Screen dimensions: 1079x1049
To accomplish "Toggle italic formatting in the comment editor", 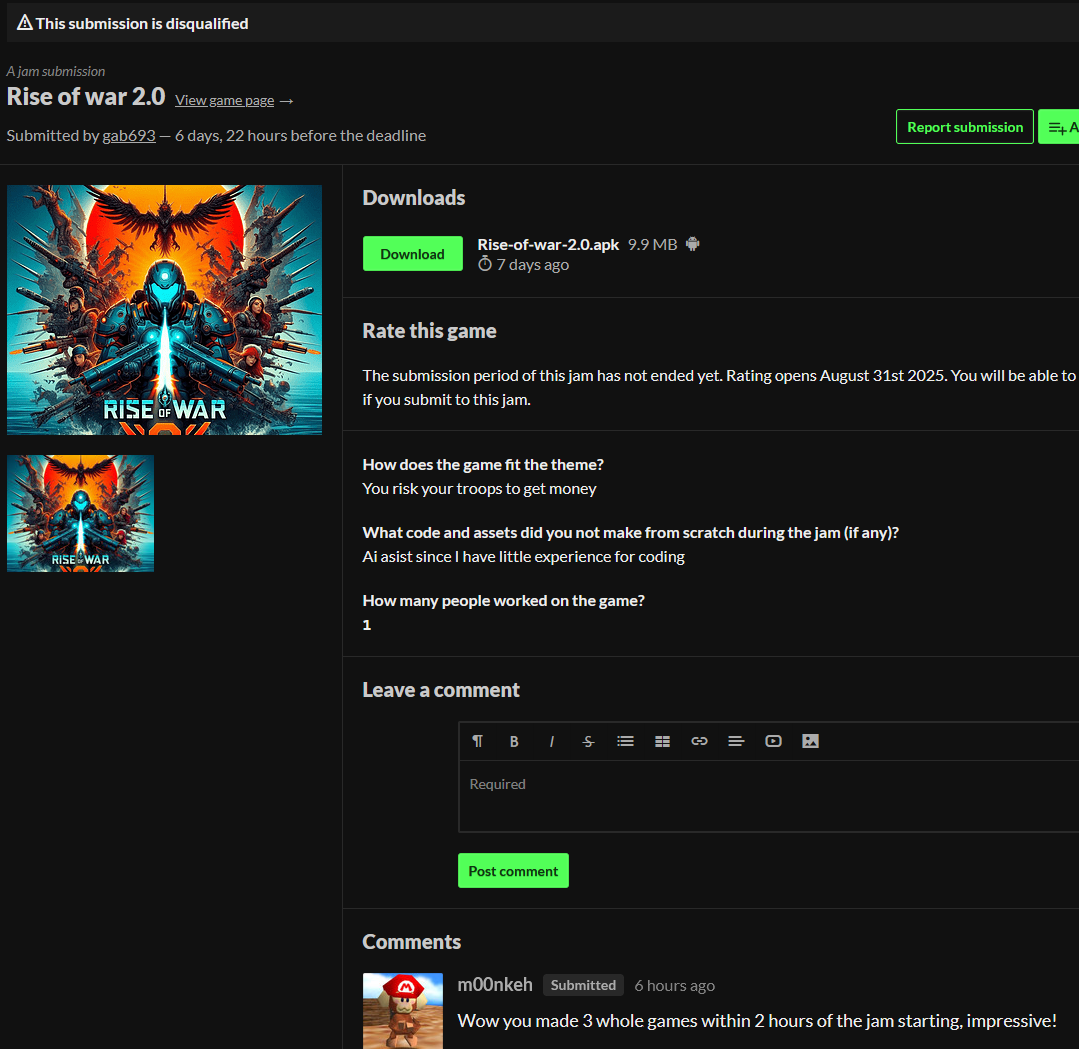I will click(551, 741).
